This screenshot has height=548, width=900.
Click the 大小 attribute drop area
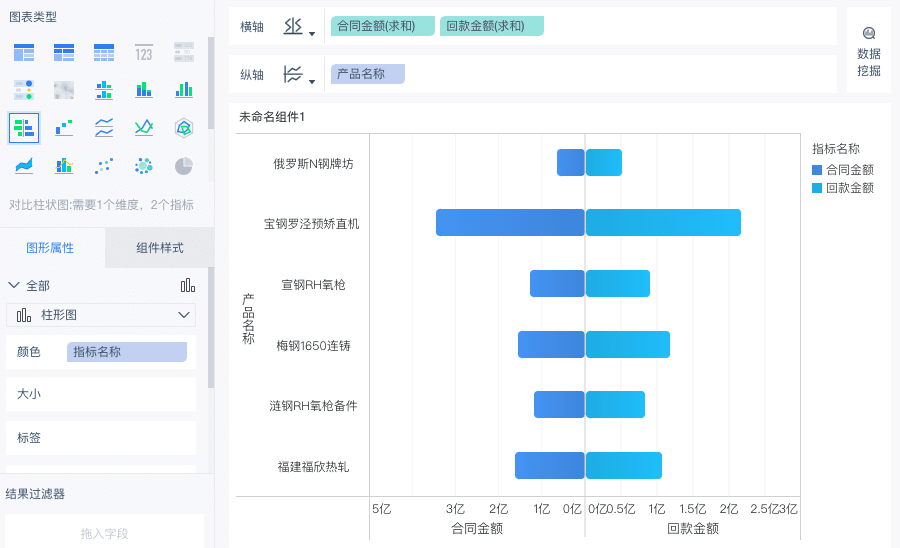101,394
